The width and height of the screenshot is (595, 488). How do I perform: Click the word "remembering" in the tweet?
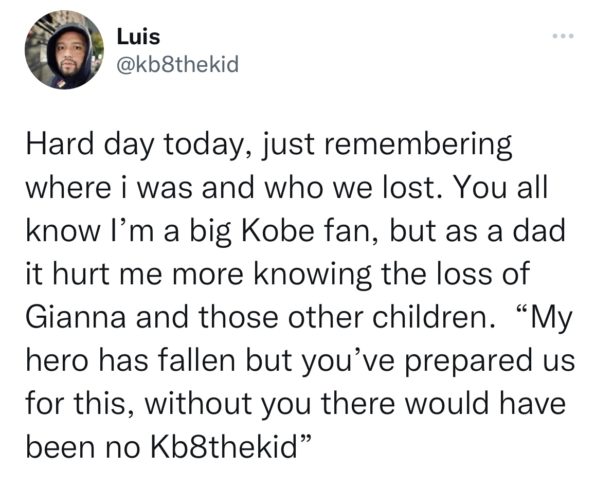click(x=417, y=146)
